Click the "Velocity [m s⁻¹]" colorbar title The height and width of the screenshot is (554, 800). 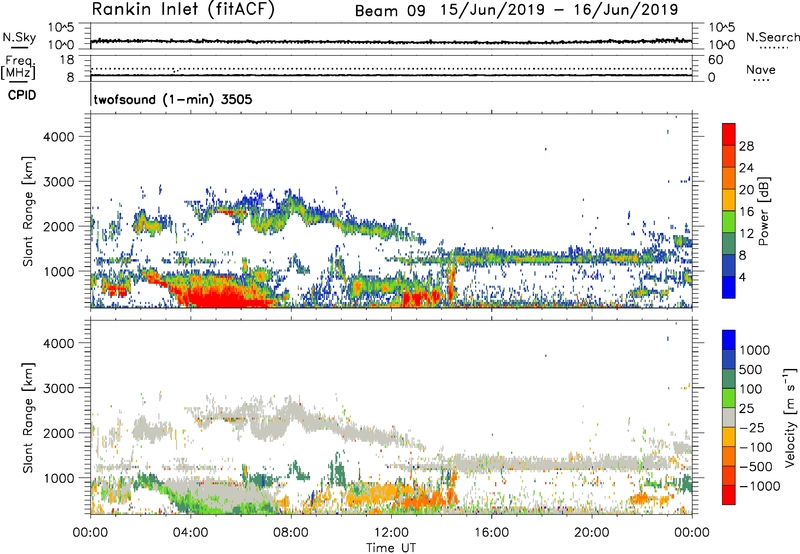click(x=790, y=417)
